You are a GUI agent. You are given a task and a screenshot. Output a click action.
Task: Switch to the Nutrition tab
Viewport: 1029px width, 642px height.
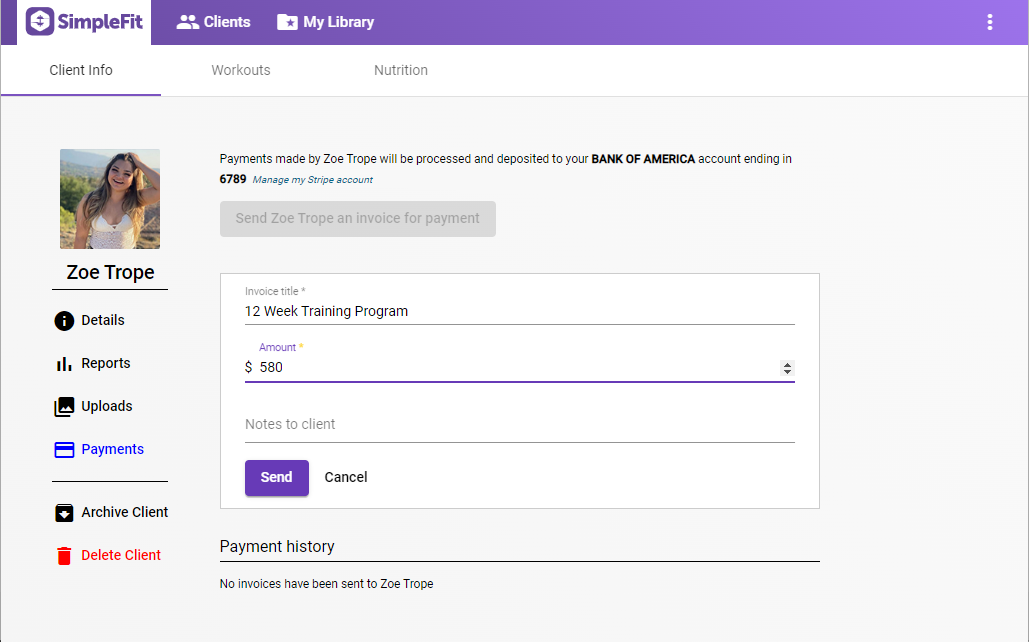pyautogui.click(x=401, y=70)
